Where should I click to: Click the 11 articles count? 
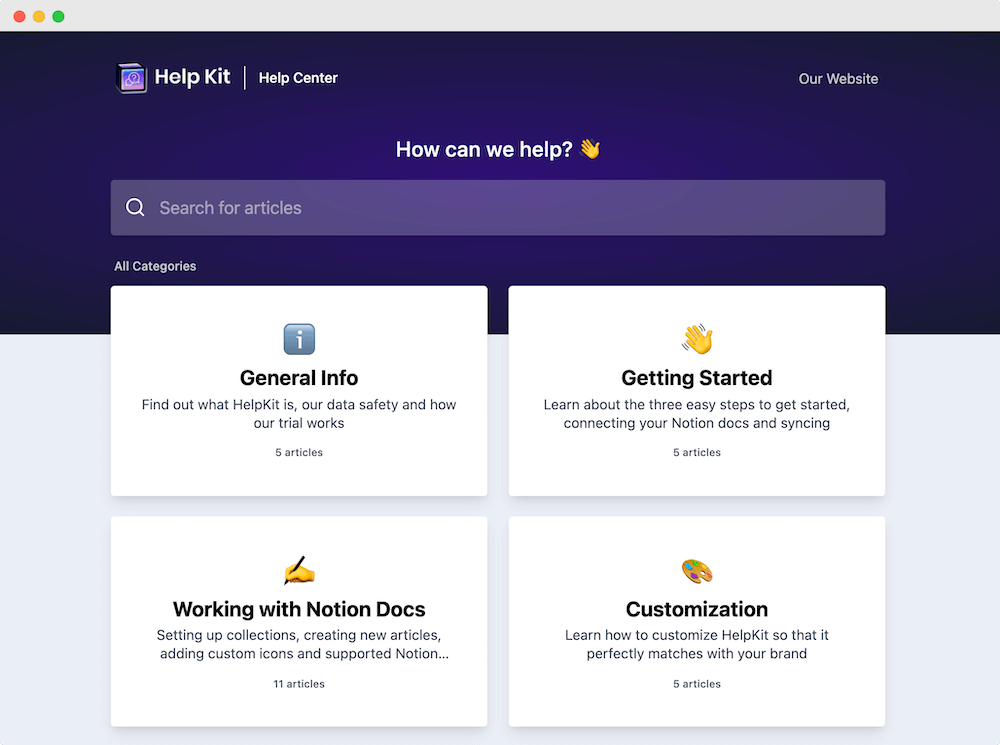[x=299, y=684]
